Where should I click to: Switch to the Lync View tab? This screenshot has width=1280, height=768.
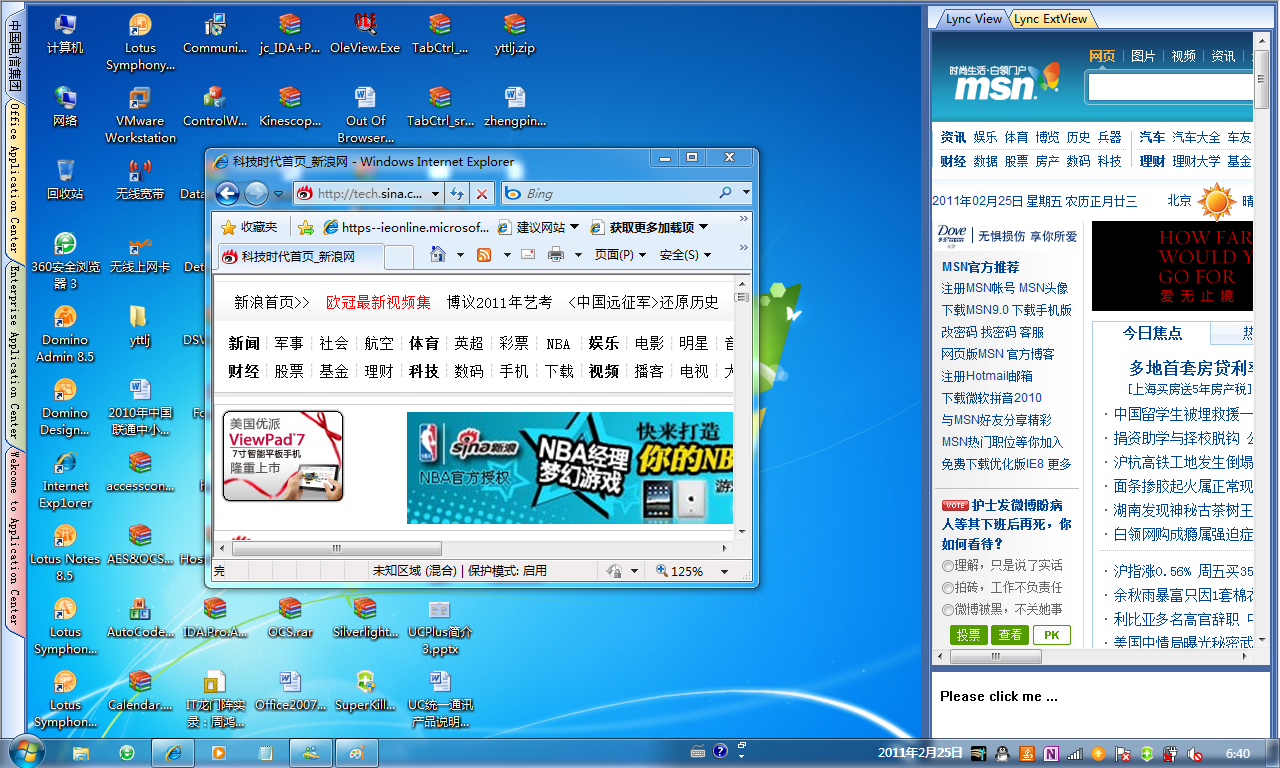[x=972, y=19]
